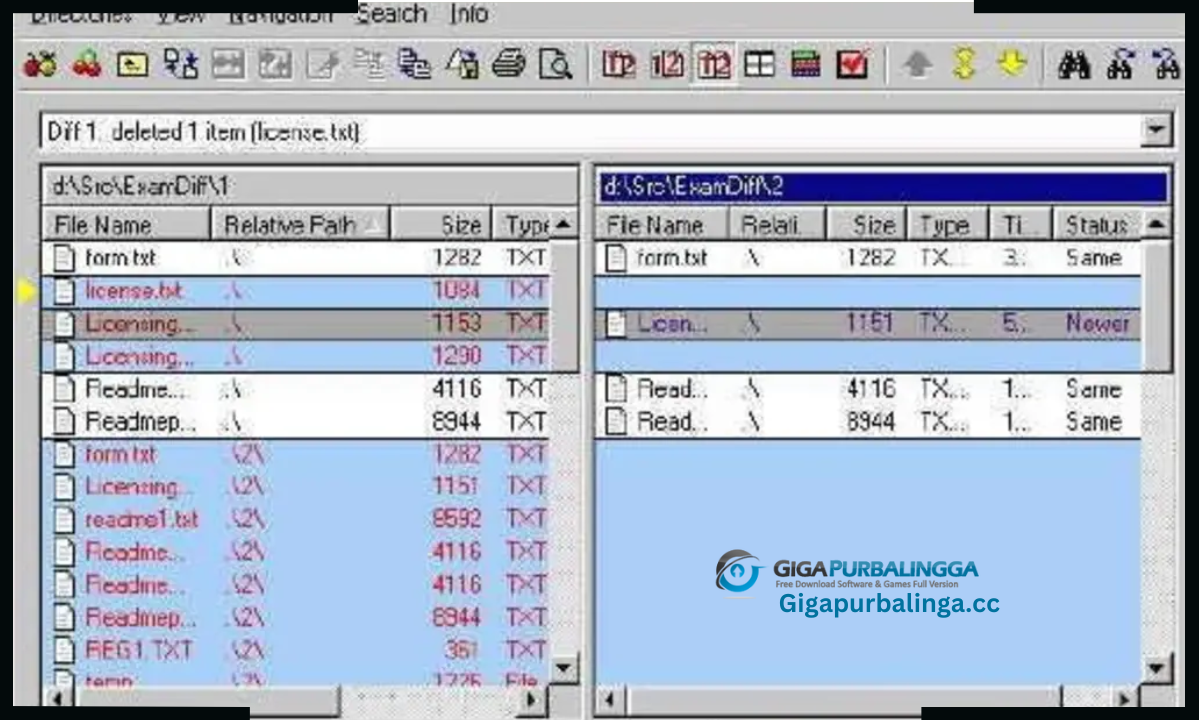
Task: Click license.txt page icon in left pane
Action: (64, 291)
